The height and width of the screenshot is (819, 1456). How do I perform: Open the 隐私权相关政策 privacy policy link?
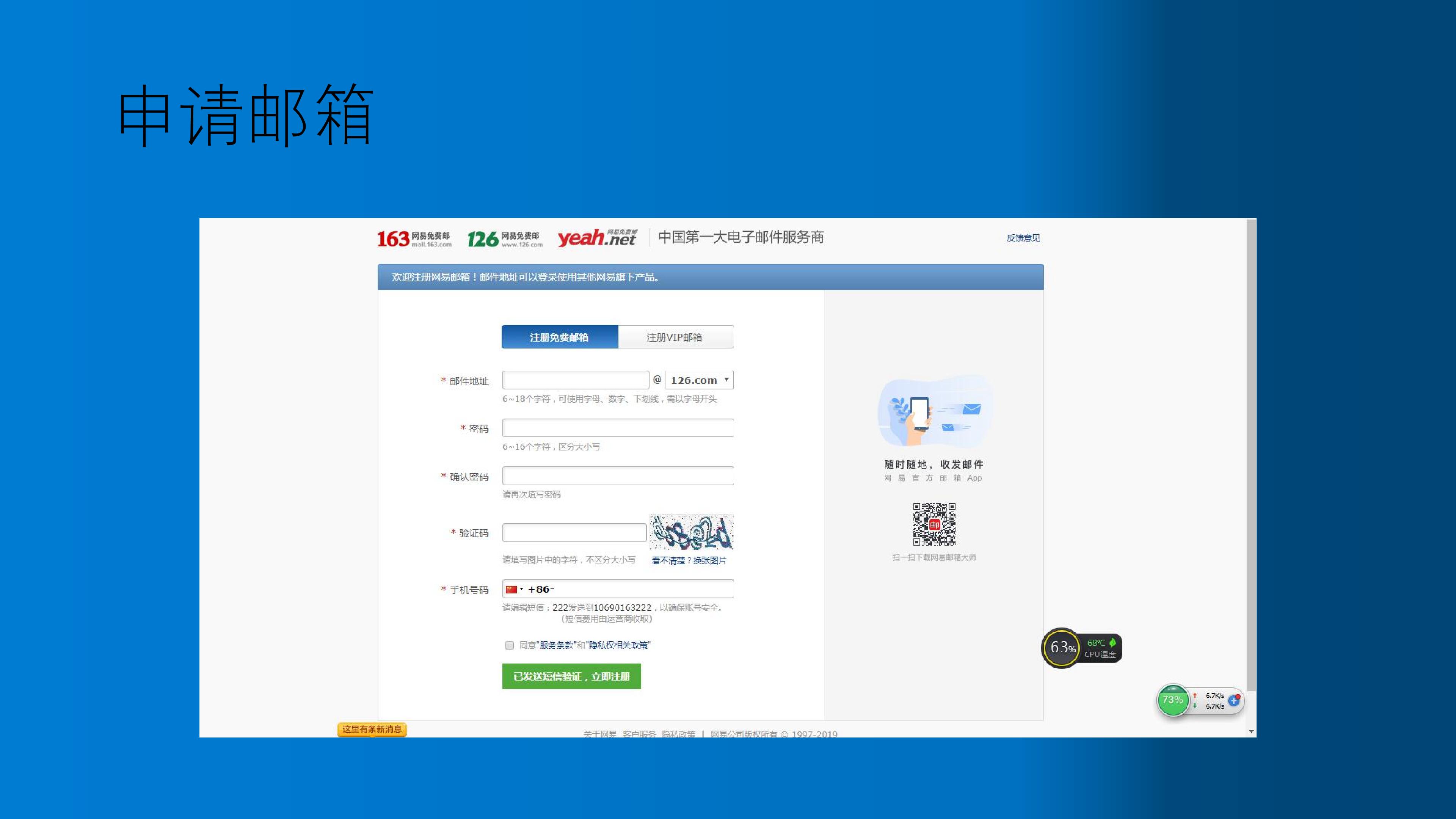coord(618,645)
